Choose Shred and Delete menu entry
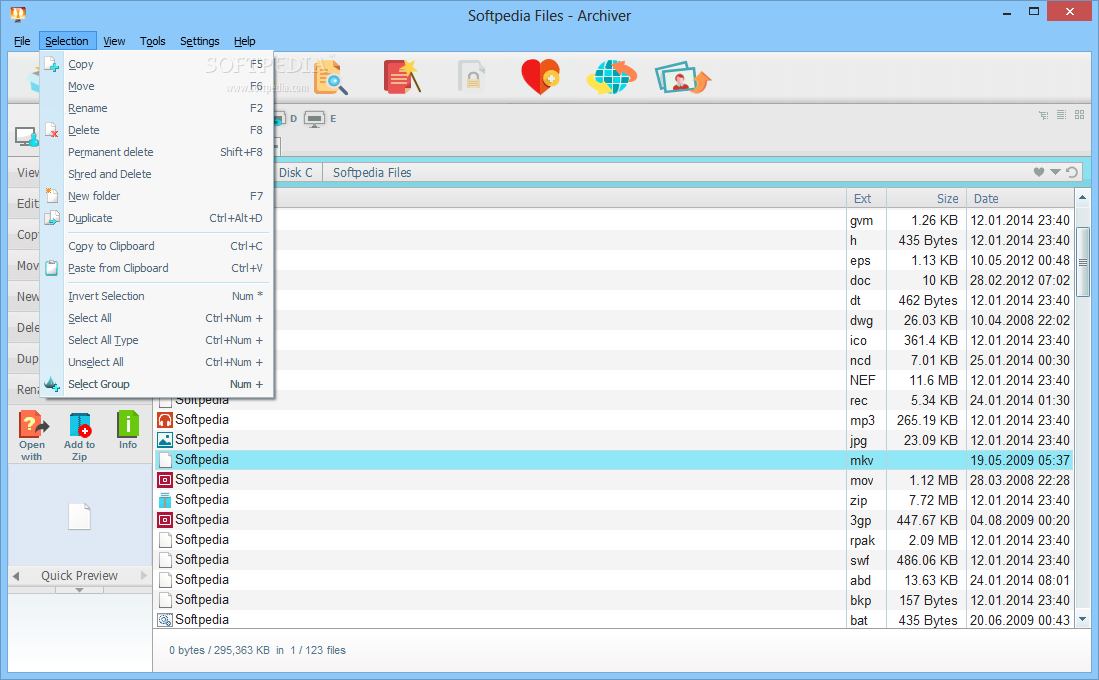The image size is (1099, 680). click(x=156, y=174)
